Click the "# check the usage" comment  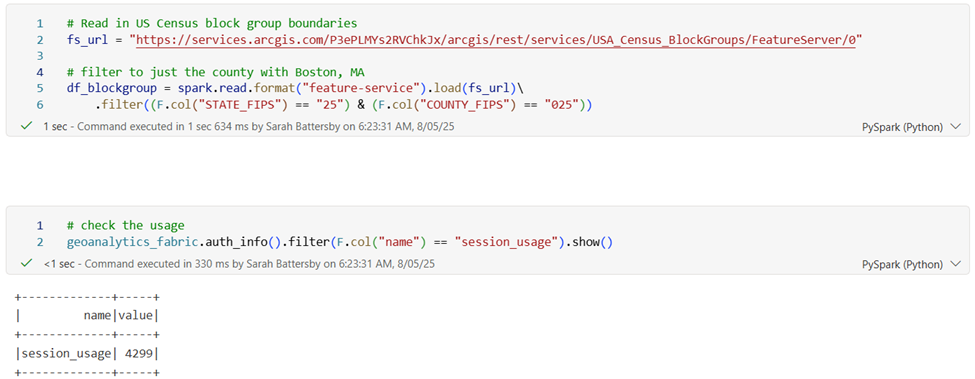coord(126,225)
